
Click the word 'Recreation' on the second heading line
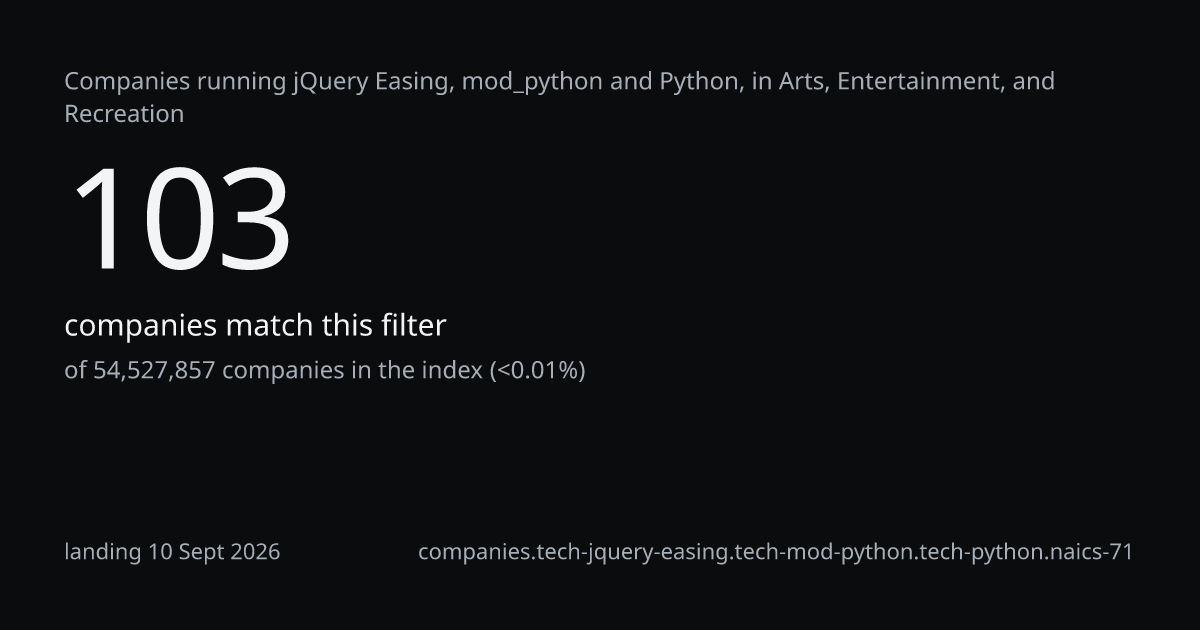point(124,114)
